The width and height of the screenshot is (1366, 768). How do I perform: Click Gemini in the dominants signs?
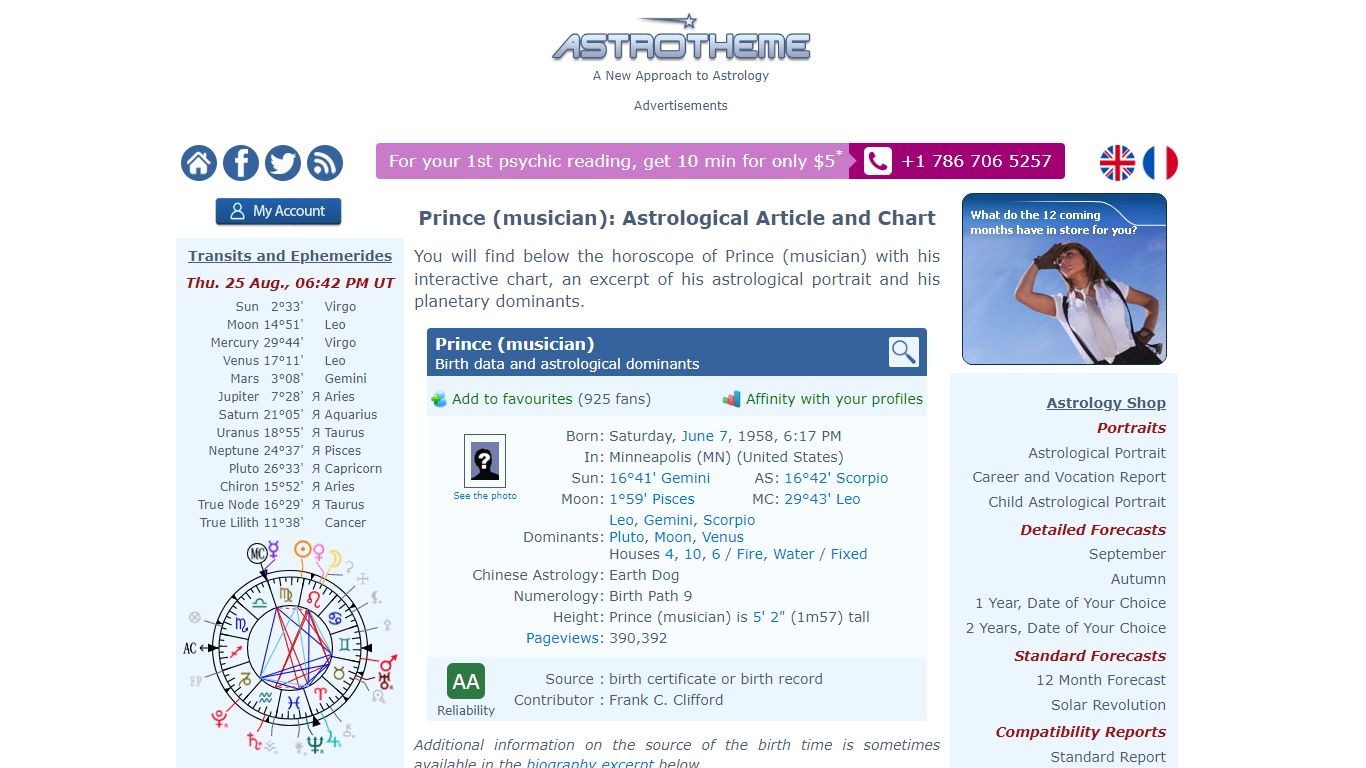point(668,520)
